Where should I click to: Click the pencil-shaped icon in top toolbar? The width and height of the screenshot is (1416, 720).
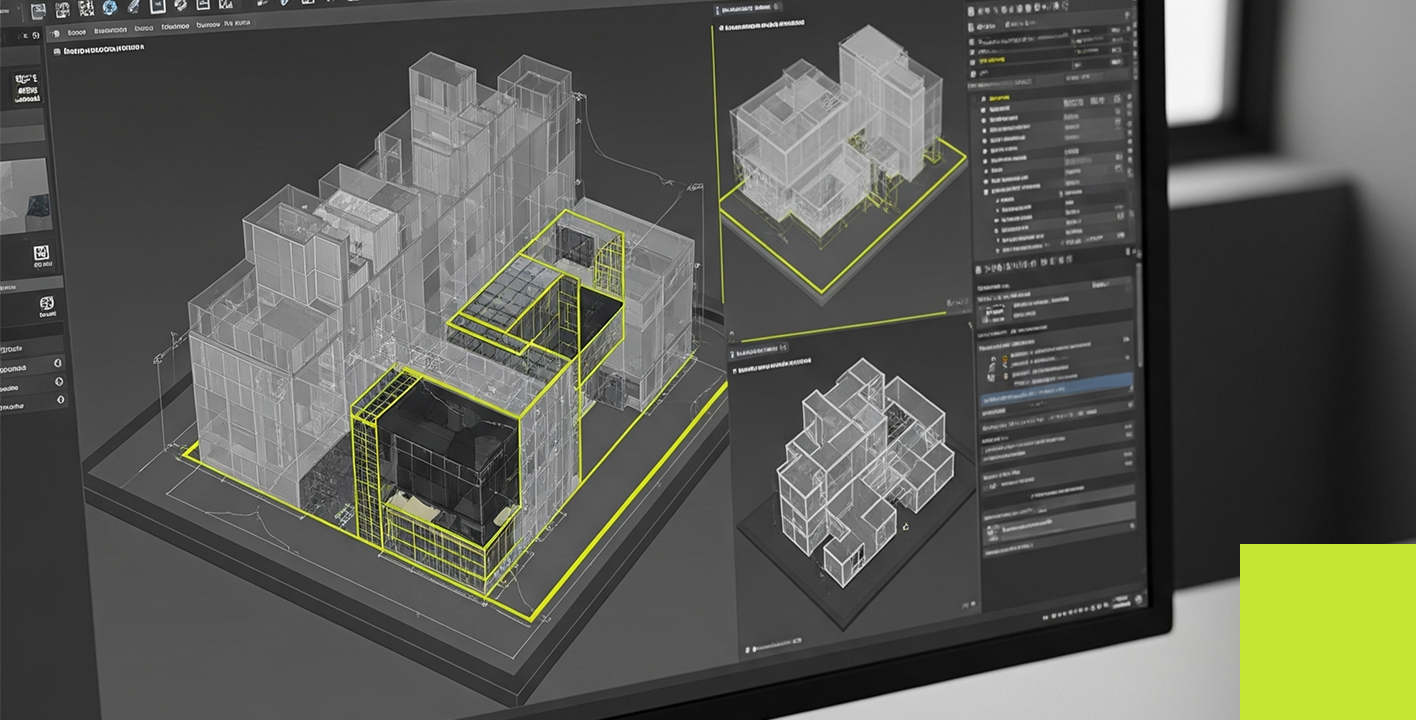tap(134, 7)
